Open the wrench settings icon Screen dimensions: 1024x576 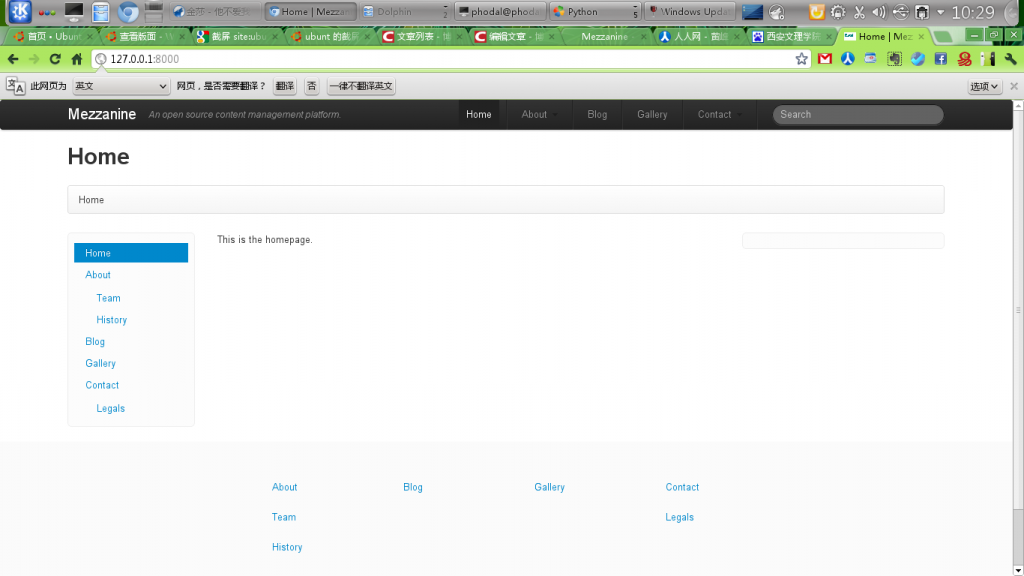(x=1011, y=58)
